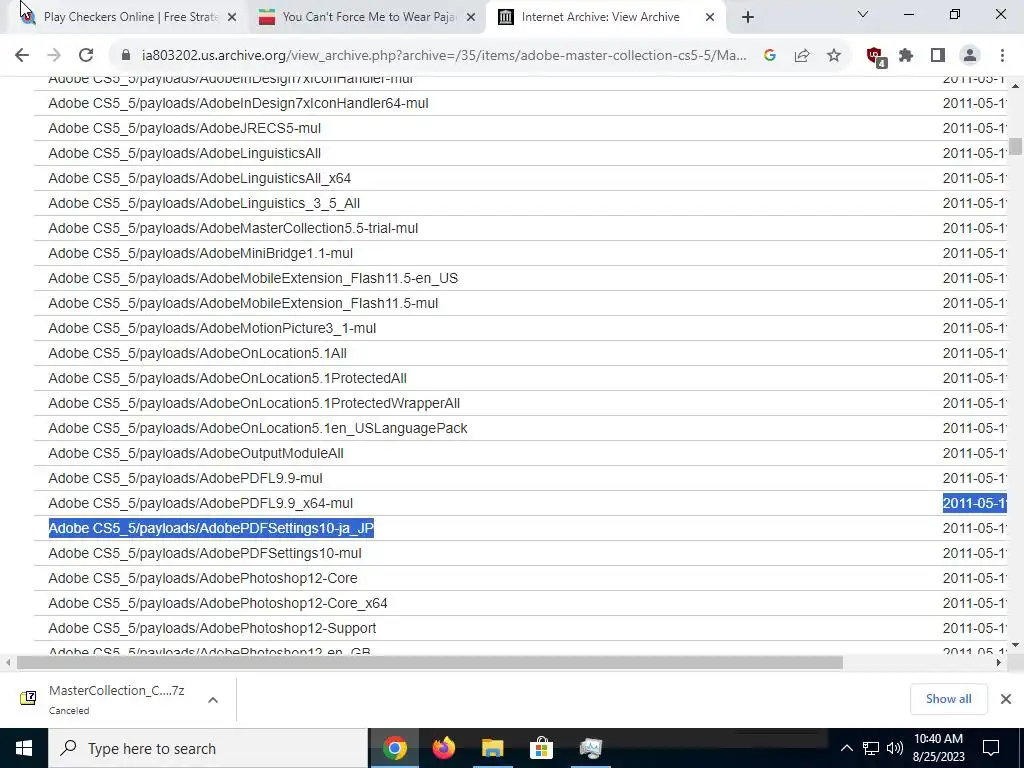The width and height of the screenshot is (1024, 768).
Task: Close the Internet Archive tab
Action: (x=710, y=18)
